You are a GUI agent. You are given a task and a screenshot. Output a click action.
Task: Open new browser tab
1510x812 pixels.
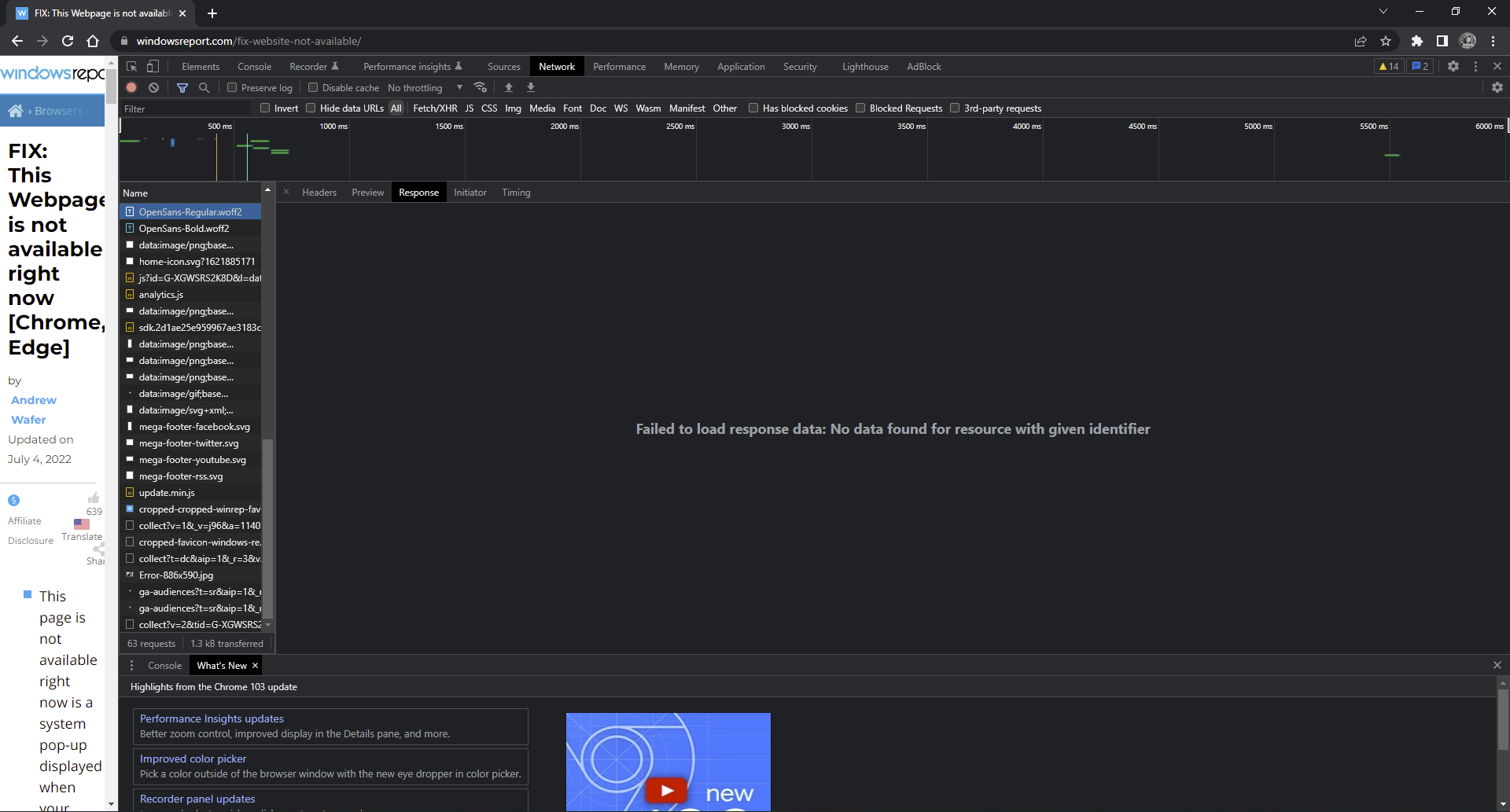[212, 13]
